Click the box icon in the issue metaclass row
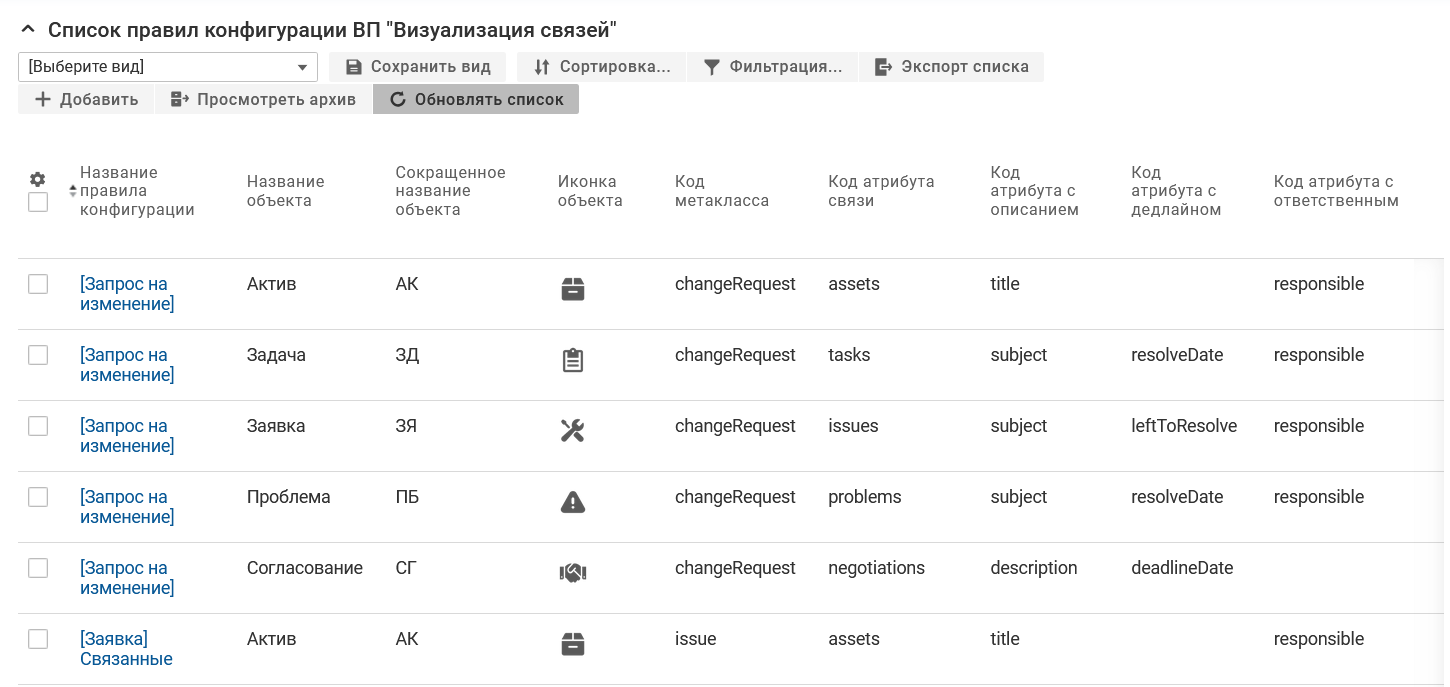This screenshot has width=1450, height=687. 572,644
